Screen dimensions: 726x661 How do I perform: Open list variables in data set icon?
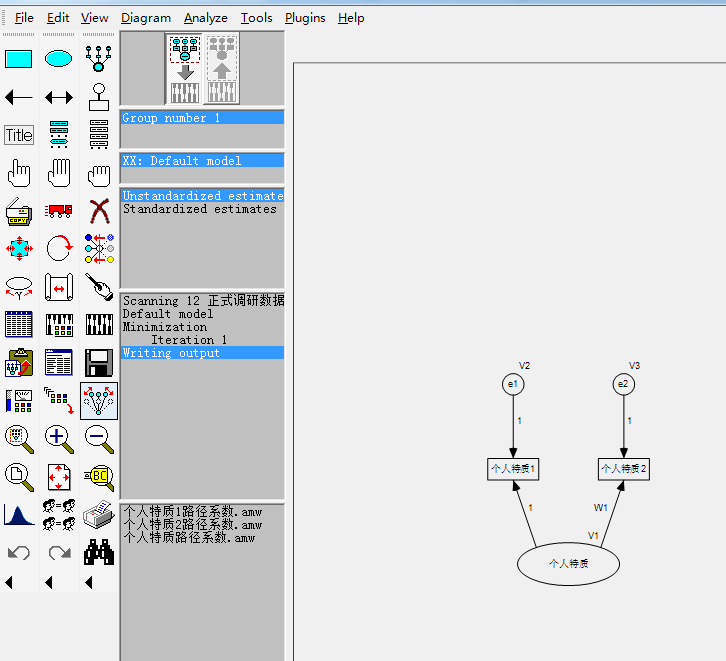point(99,134)
